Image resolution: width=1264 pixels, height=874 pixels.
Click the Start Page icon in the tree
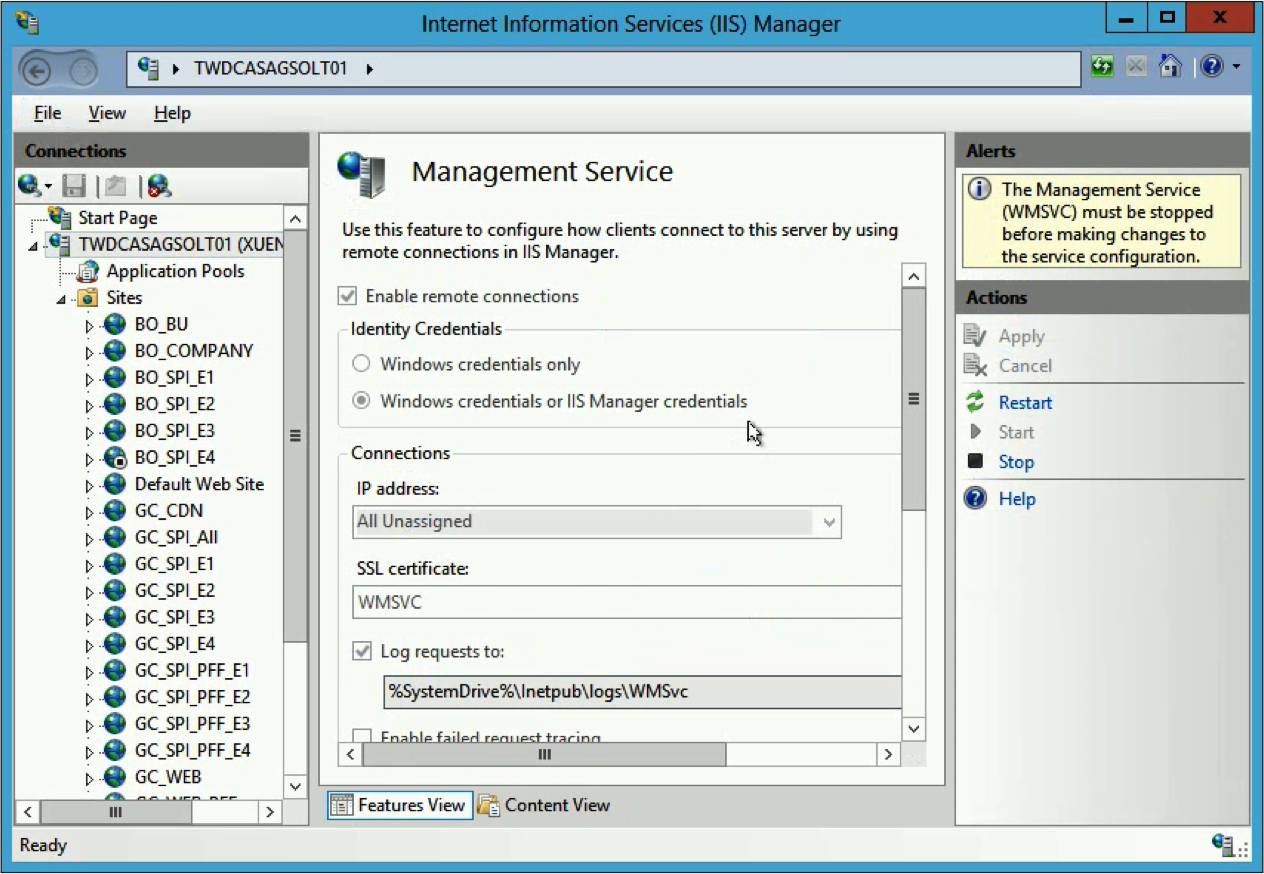(x=61, y=217)
